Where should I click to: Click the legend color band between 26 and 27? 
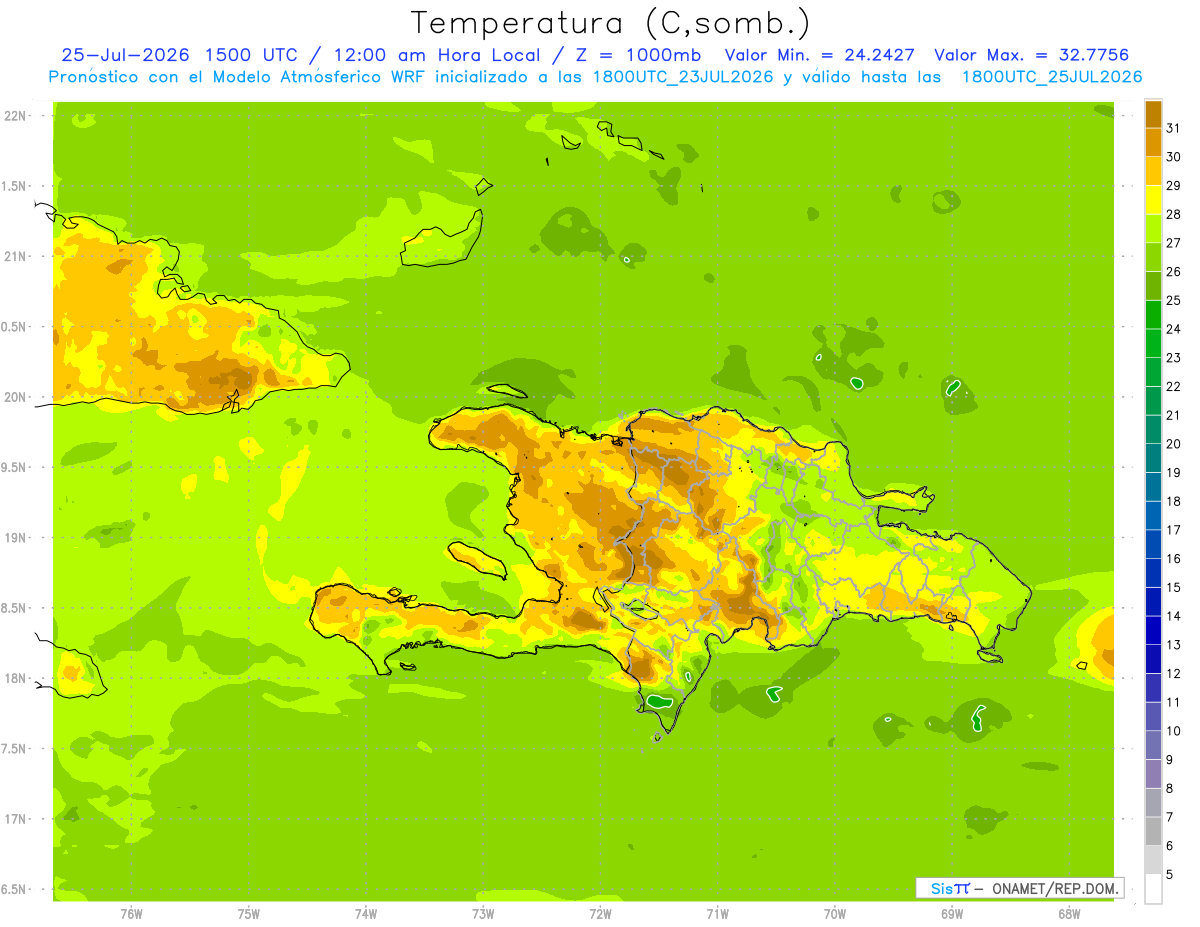click(1153, 257)
